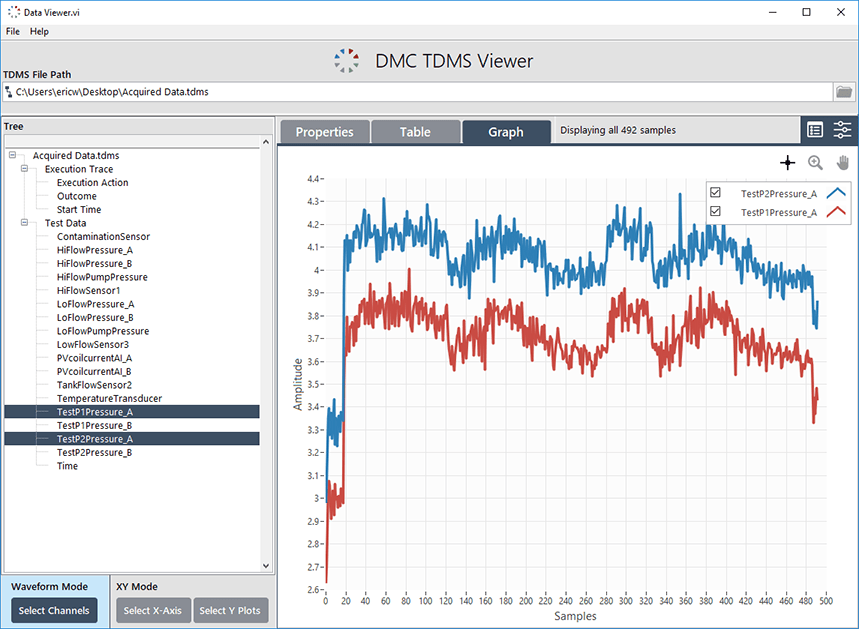Click the path type icon in file path

click(9, 92)
